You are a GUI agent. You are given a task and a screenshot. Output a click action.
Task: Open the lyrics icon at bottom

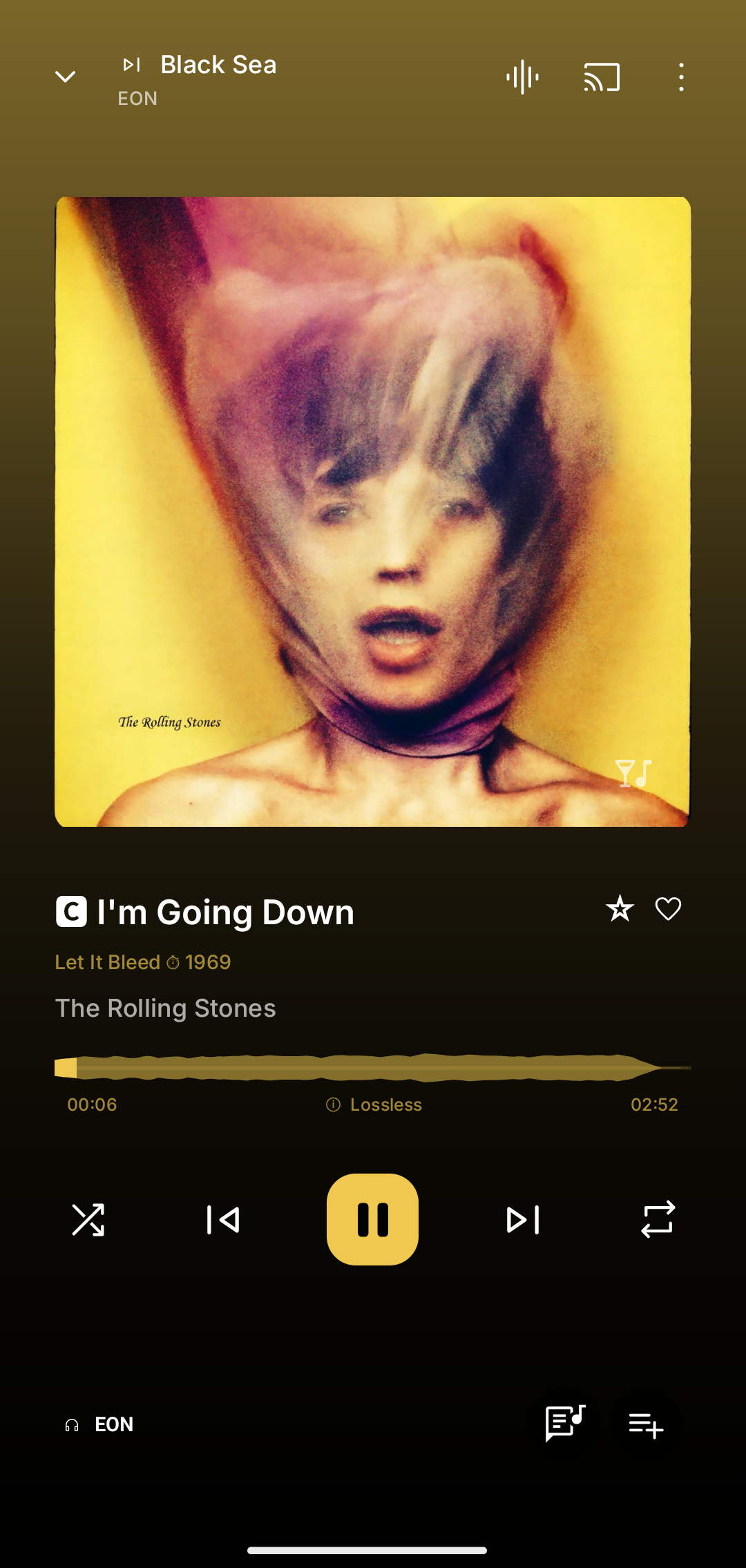(565, 1424)
